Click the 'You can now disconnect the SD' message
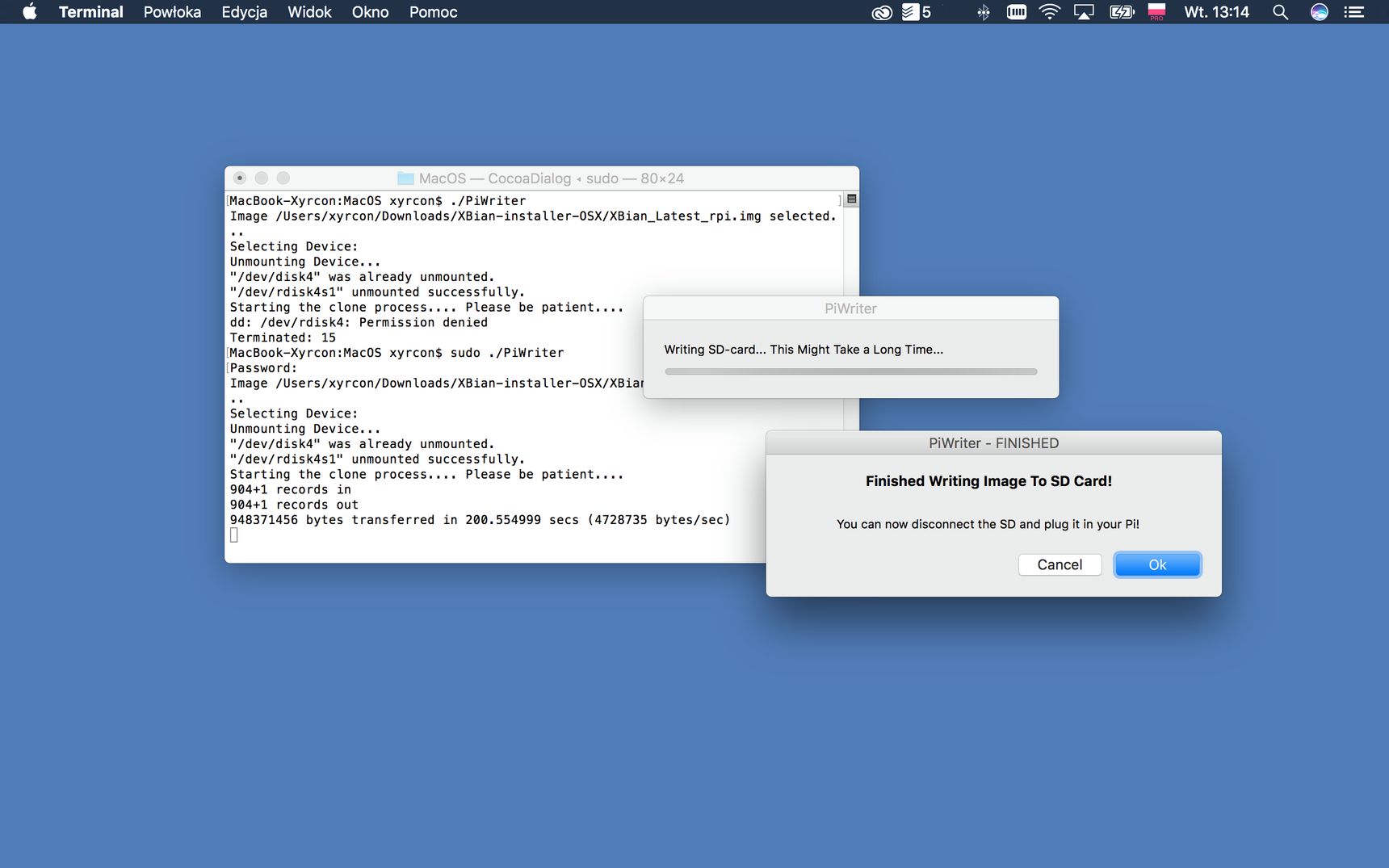1389x868 pixels. [x=988, y=524]
